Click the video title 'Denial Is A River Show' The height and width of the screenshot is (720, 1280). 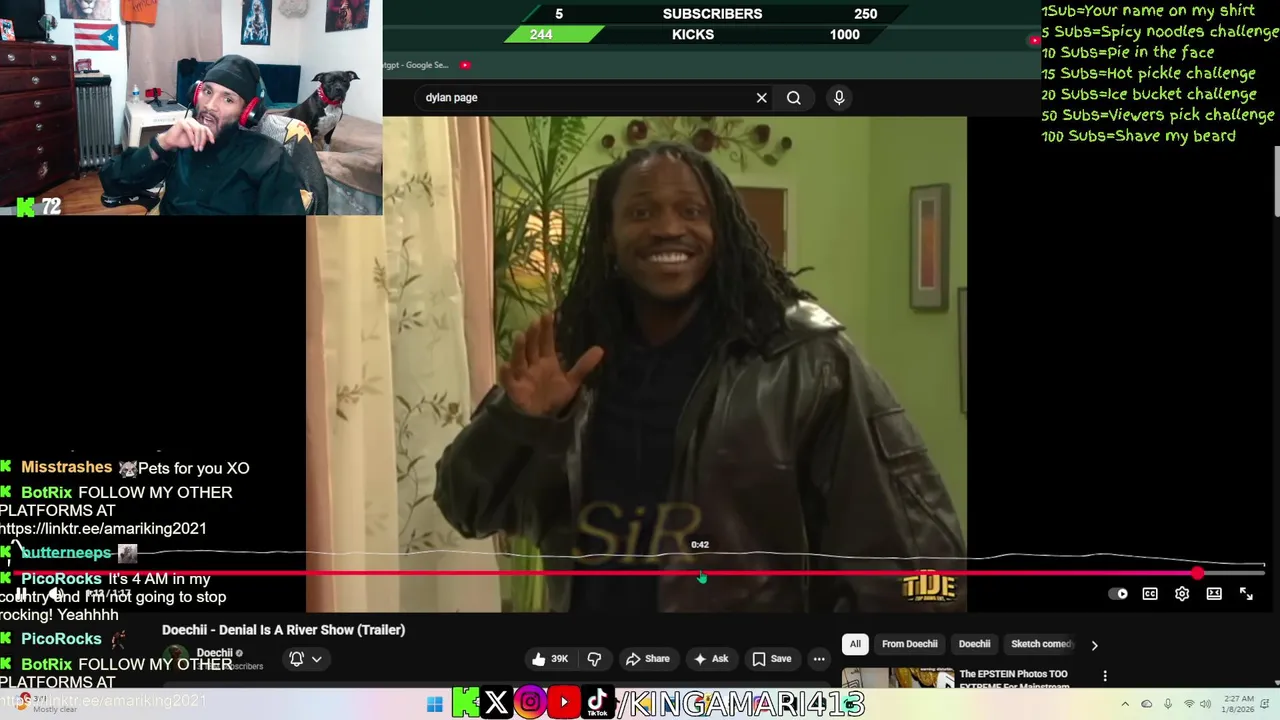coord(283,630)
